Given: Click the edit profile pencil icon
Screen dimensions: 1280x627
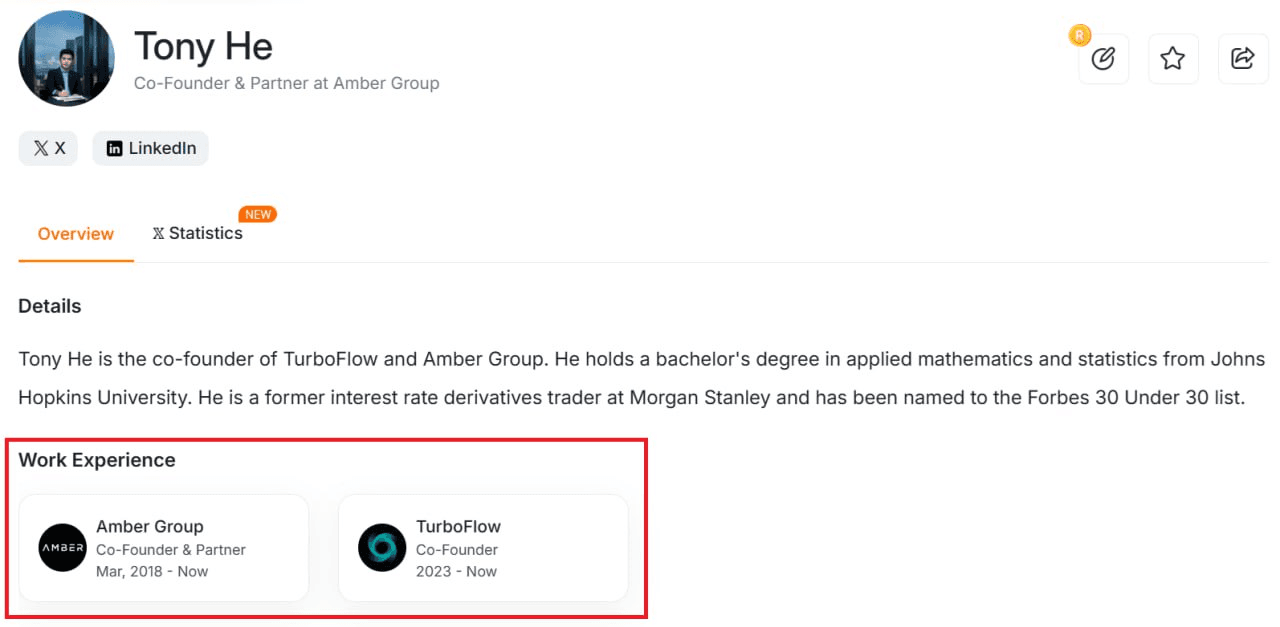Looking at the screenshot, I should [1103, 59].
